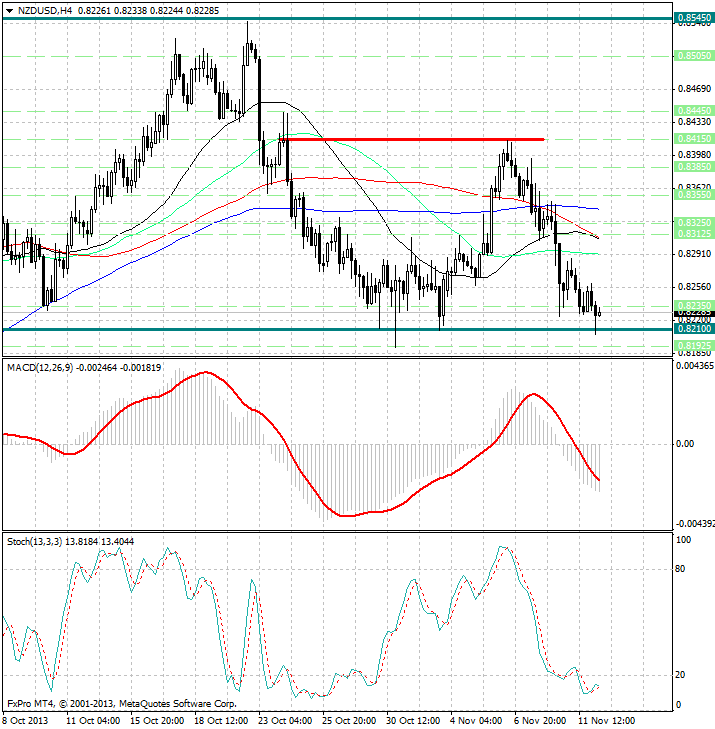Select the teal horizontal line at 0.85450
Image resolution: width=715 pixels, height=729 pixels.
coord(338,19)
